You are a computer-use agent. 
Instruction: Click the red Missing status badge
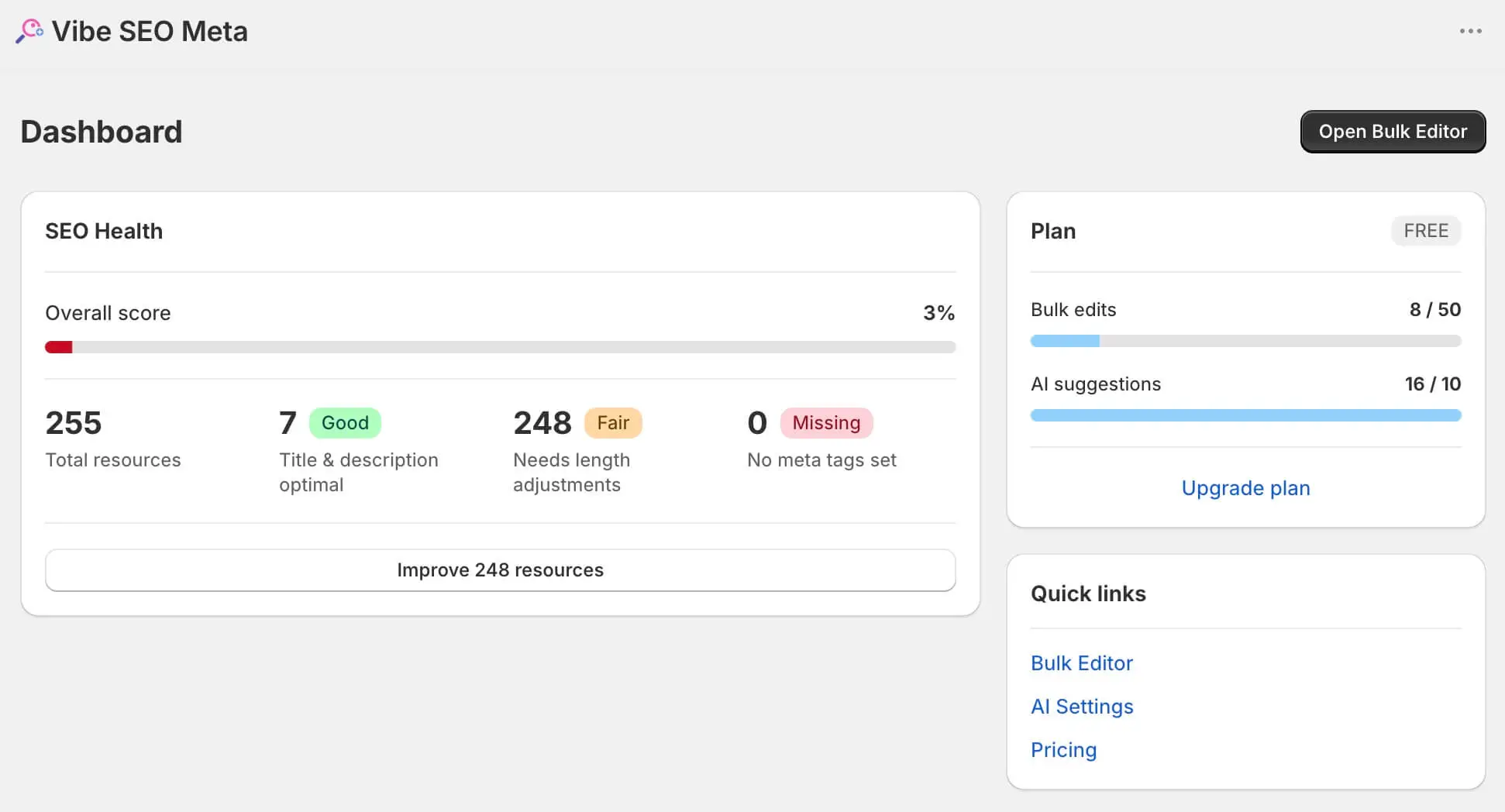pos(825,423)
